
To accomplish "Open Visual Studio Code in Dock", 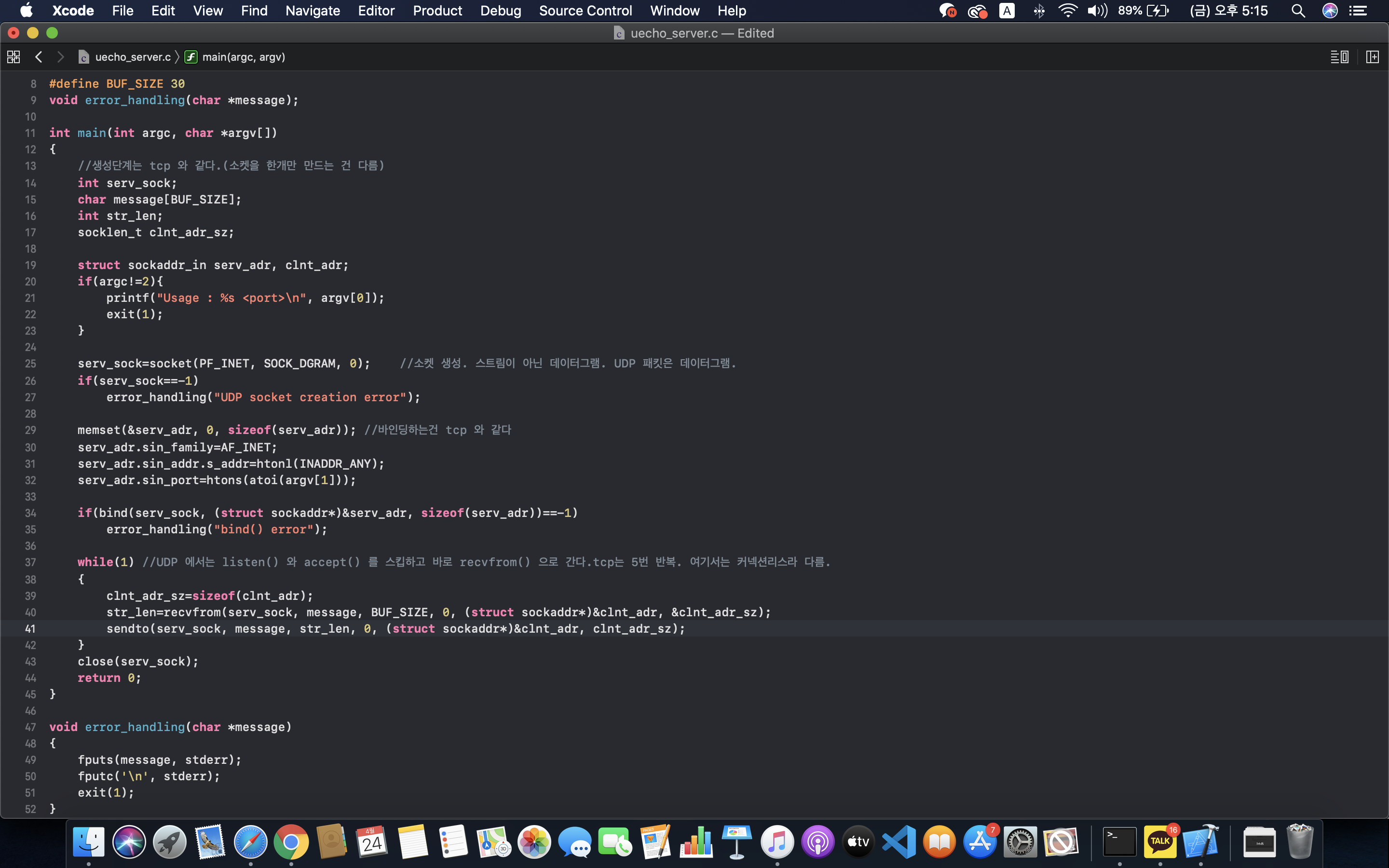I will tap(899, 842).
